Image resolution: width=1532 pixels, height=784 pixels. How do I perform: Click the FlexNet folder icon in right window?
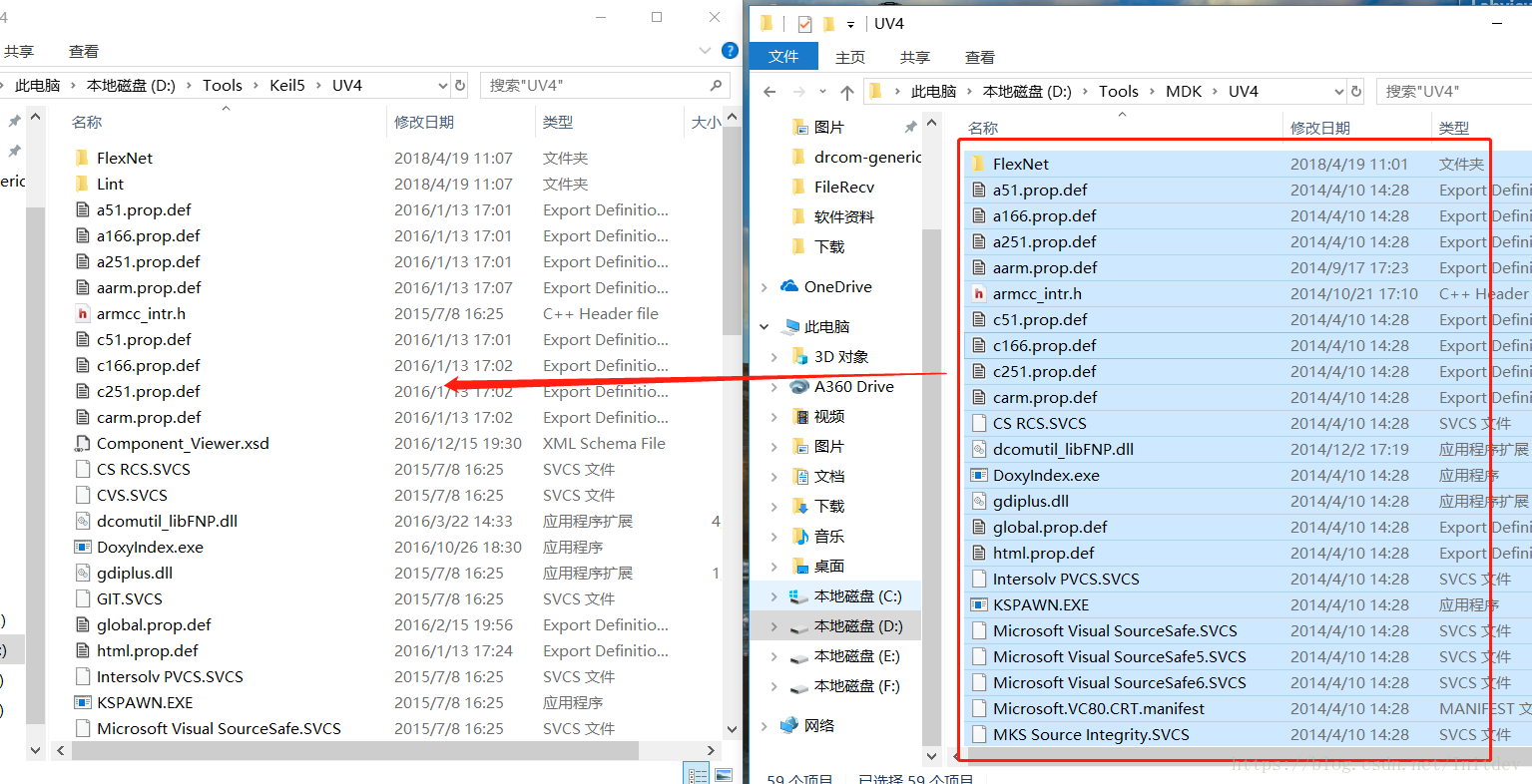click(979, 165)
